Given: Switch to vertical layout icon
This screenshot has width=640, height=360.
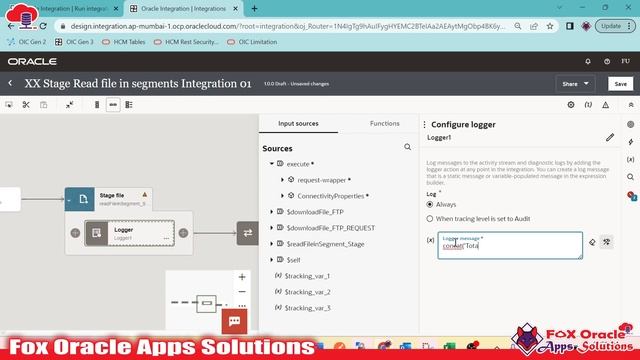Looking at the screenshot, I should coord(97,105).
